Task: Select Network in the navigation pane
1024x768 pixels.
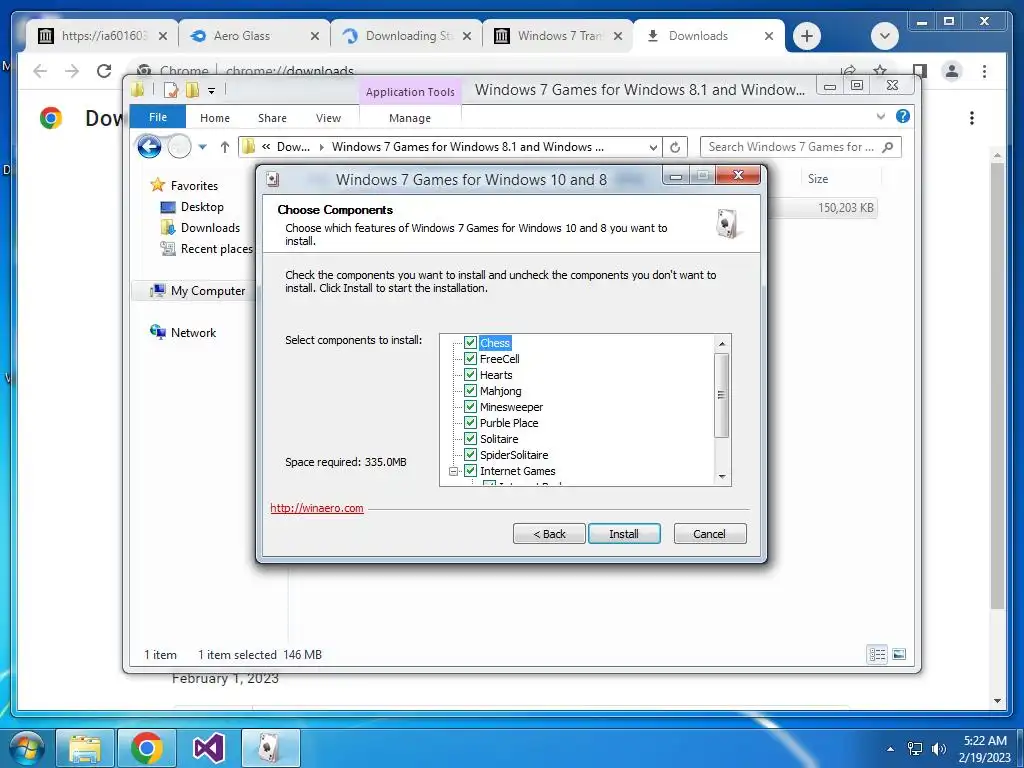Action: [184, 332]
